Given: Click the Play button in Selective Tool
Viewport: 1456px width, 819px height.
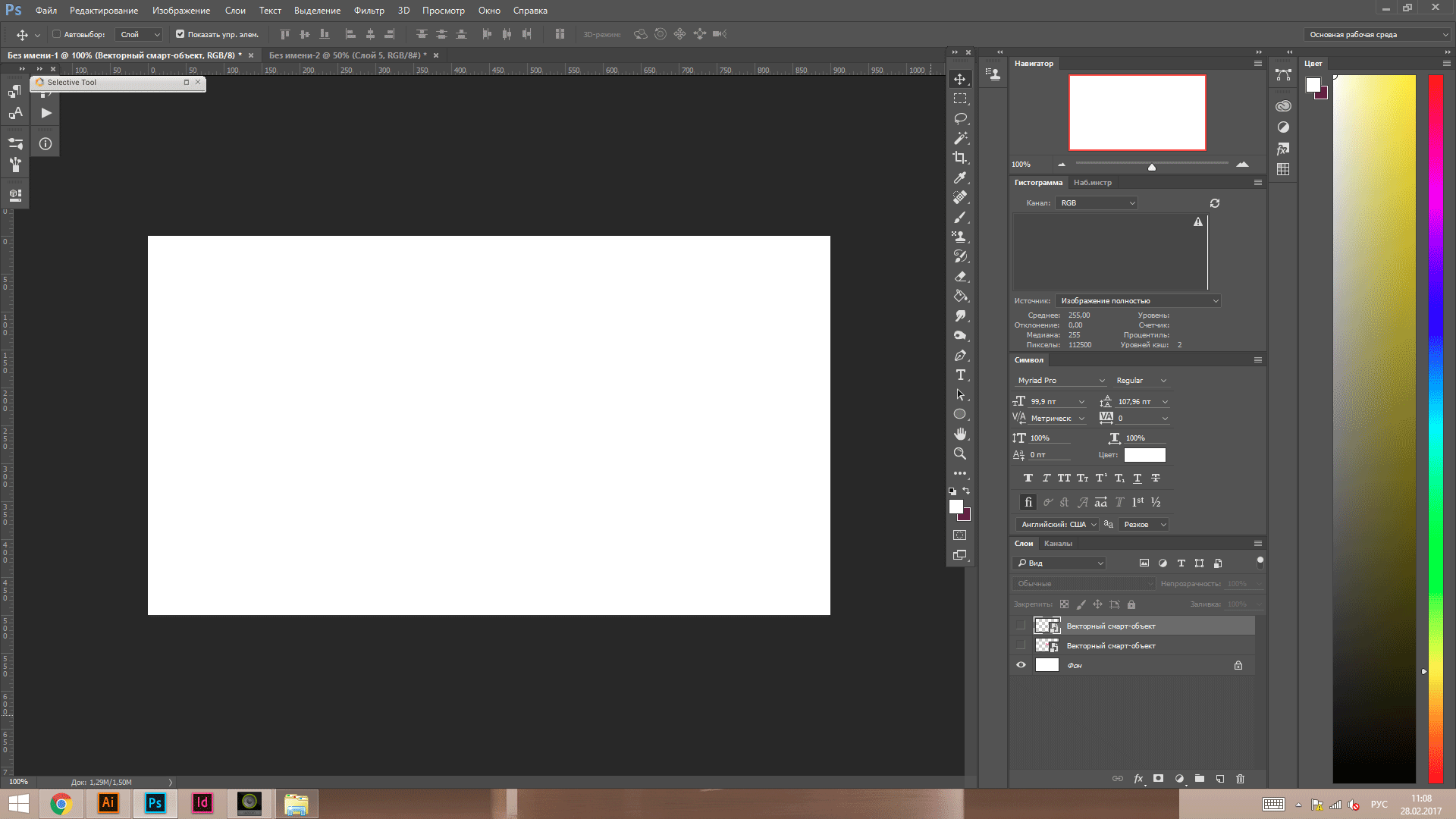Looking at the screenshot, I should tap(46, 113).
